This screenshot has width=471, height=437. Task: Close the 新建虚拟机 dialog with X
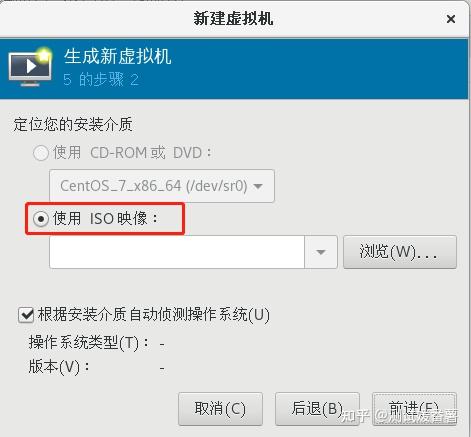(x=451, y=19)
